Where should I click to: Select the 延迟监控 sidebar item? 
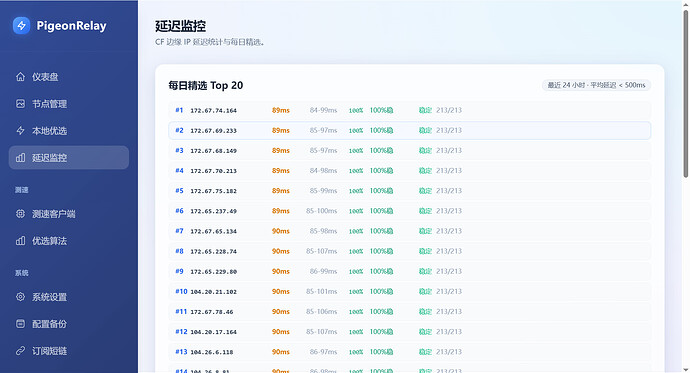click(x=69, y=157)
